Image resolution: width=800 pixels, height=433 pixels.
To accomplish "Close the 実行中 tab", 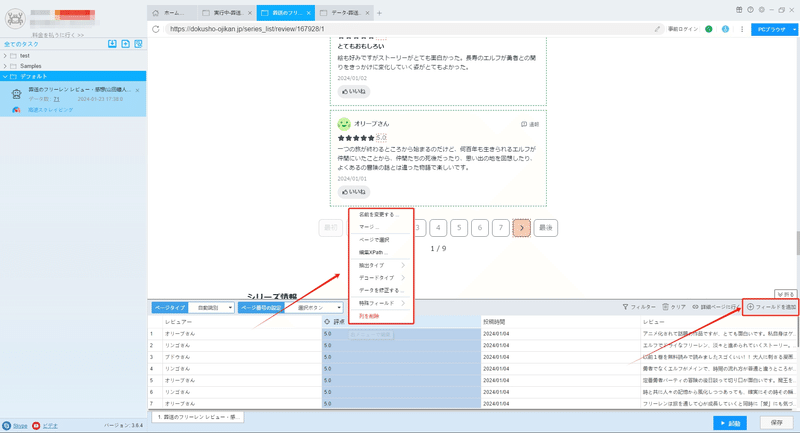I will tap(249, 13).
